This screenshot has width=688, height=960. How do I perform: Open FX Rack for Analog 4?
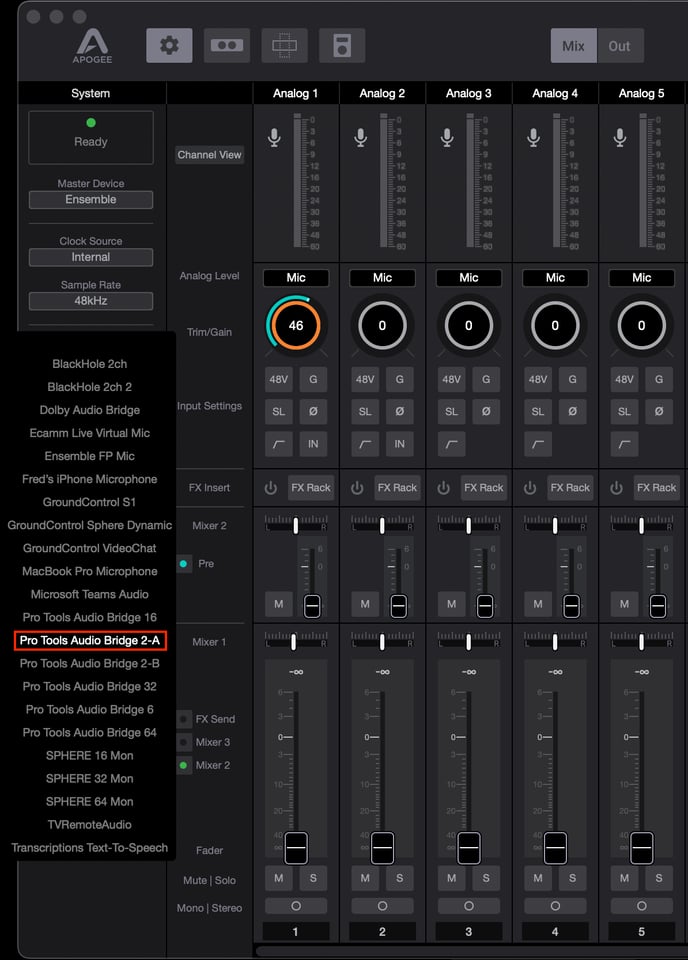coord(569,488)
